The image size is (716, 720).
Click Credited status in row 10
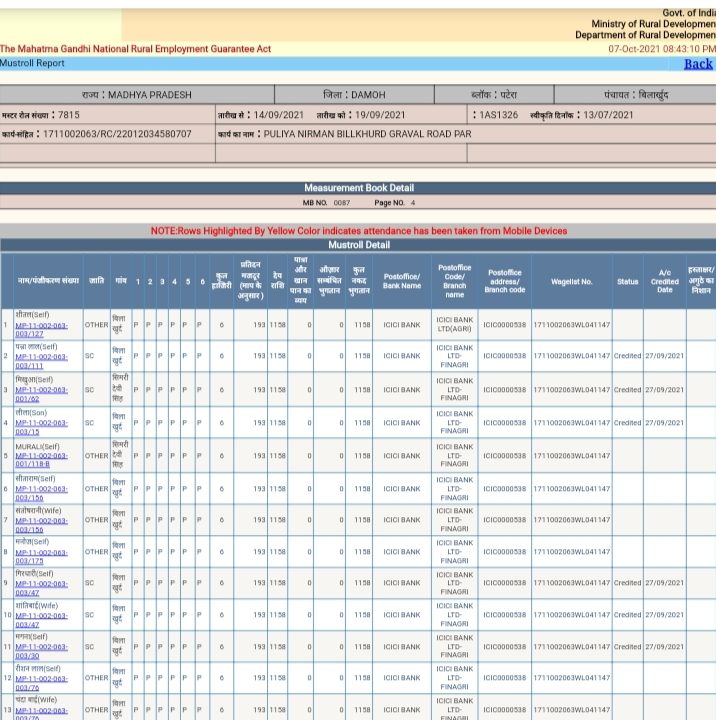click(x=627, y=615)
